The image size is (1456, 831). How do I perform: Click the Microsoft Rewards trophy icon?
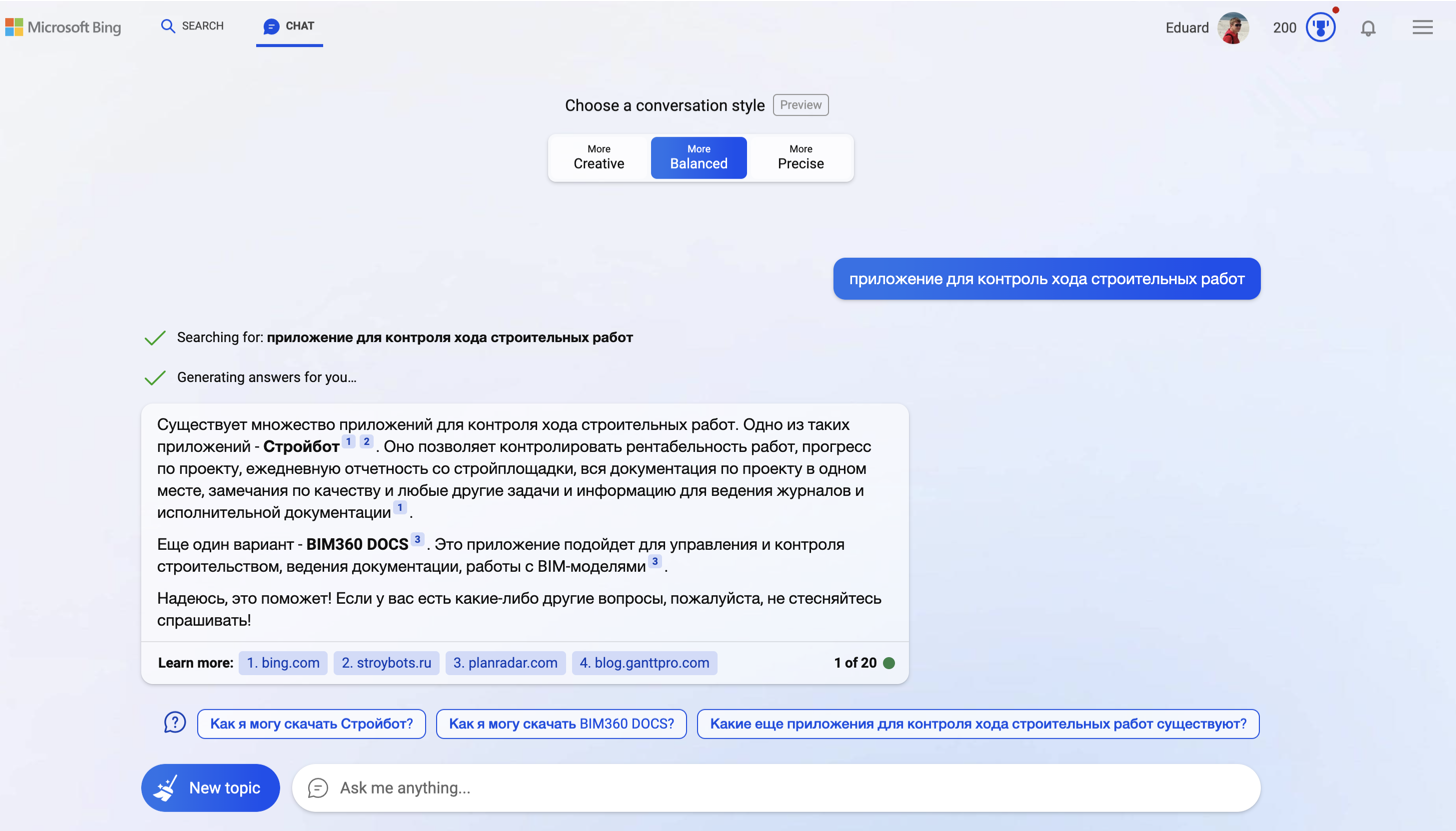pyautogui.click(x=1320, y=28)
